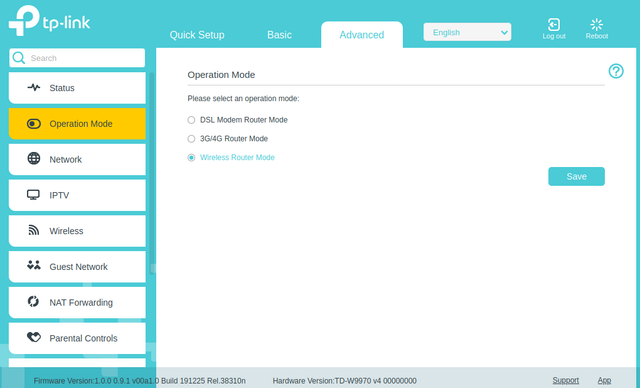The width and height of the screenshot is (640, 388).
Task: Click the Firmware Version text in footer
Action: click(x=140, y=381)
